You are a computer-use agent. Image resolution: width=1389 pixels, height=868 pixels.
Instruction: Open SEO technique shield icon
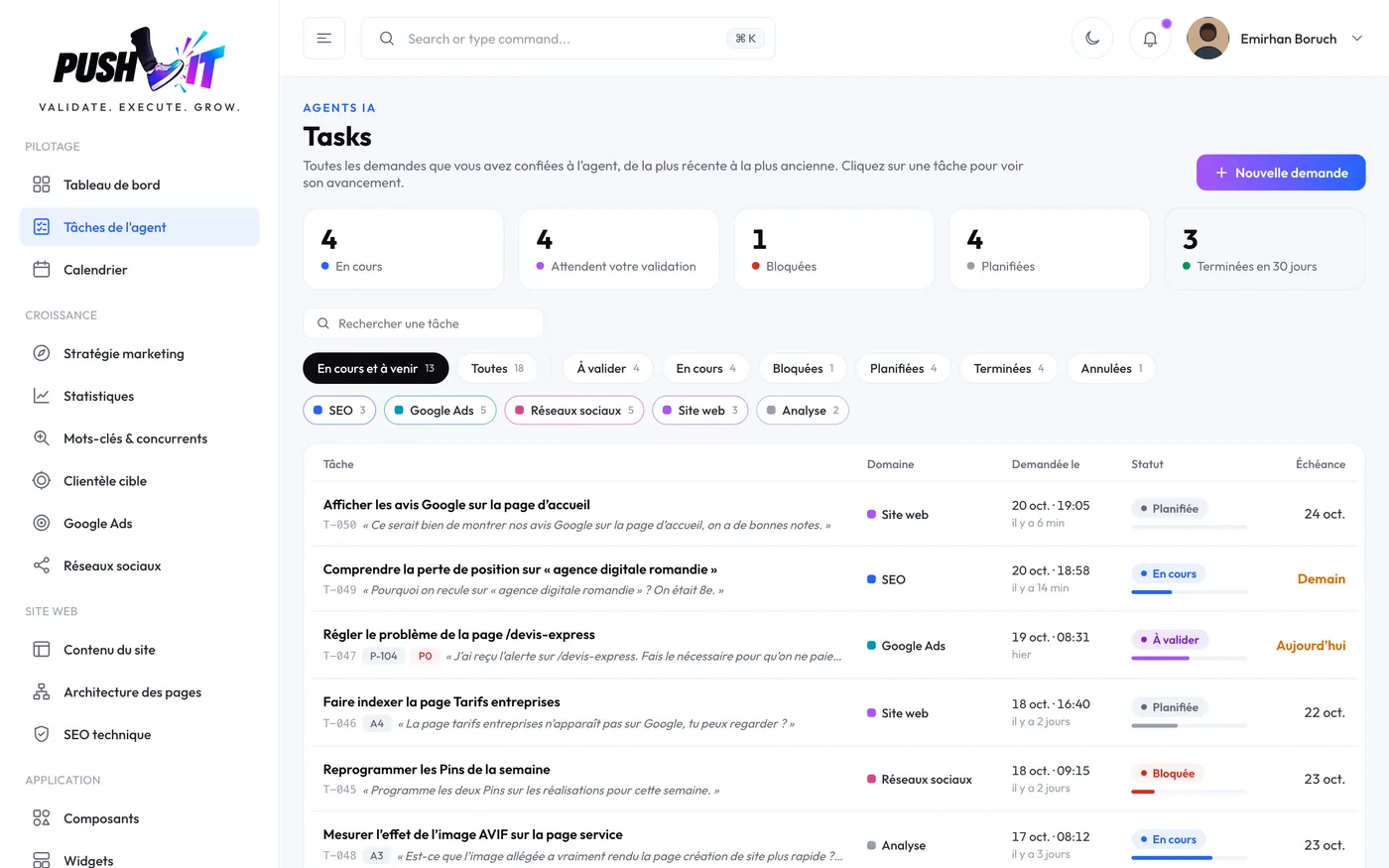tap(42, 735)
